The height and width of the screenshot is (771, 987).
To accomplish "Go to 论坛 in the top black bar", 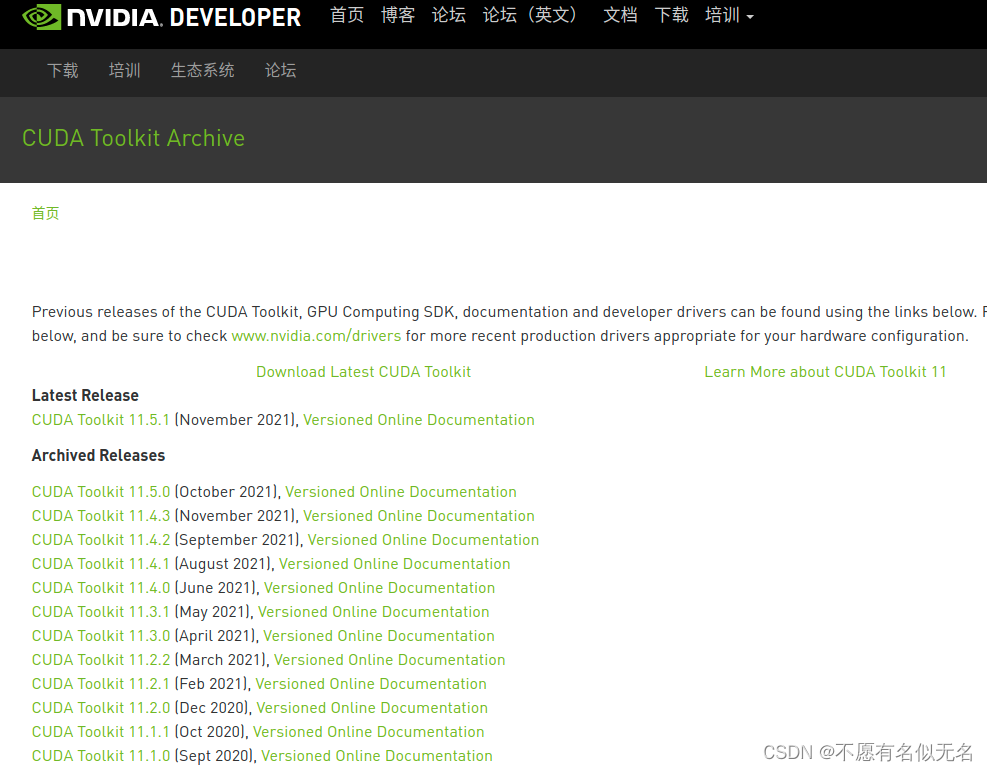I will click(x=449, y=15).
